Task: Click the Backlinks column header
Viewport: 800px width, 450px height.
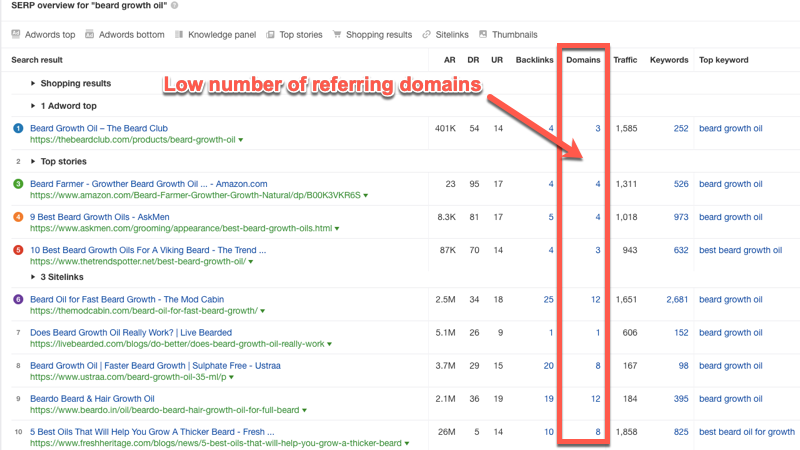Action: click(x=534, y=60)
